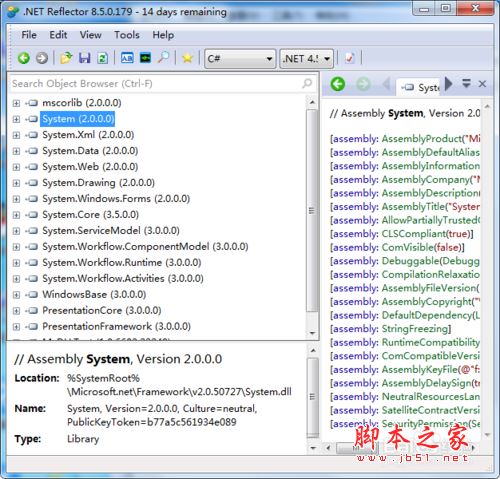This screenshot has height=479, width=500.
Task: Select the highlighted System (2.0.0.0) tree item
Action: (78, 119)
